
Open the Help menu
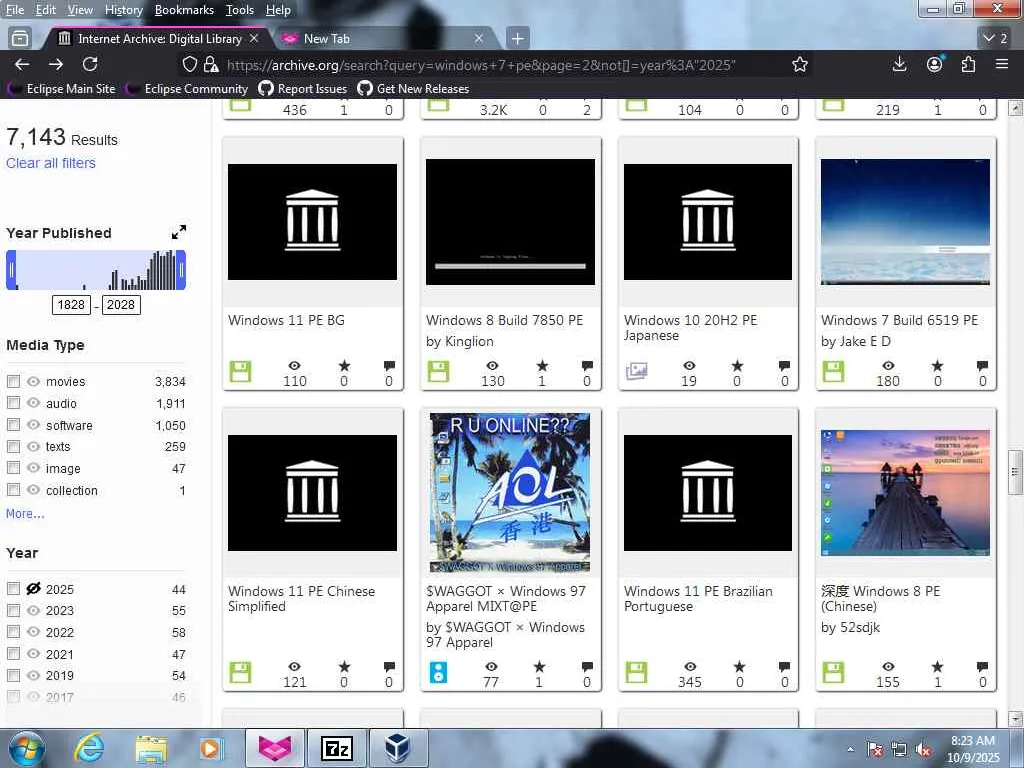278,10
